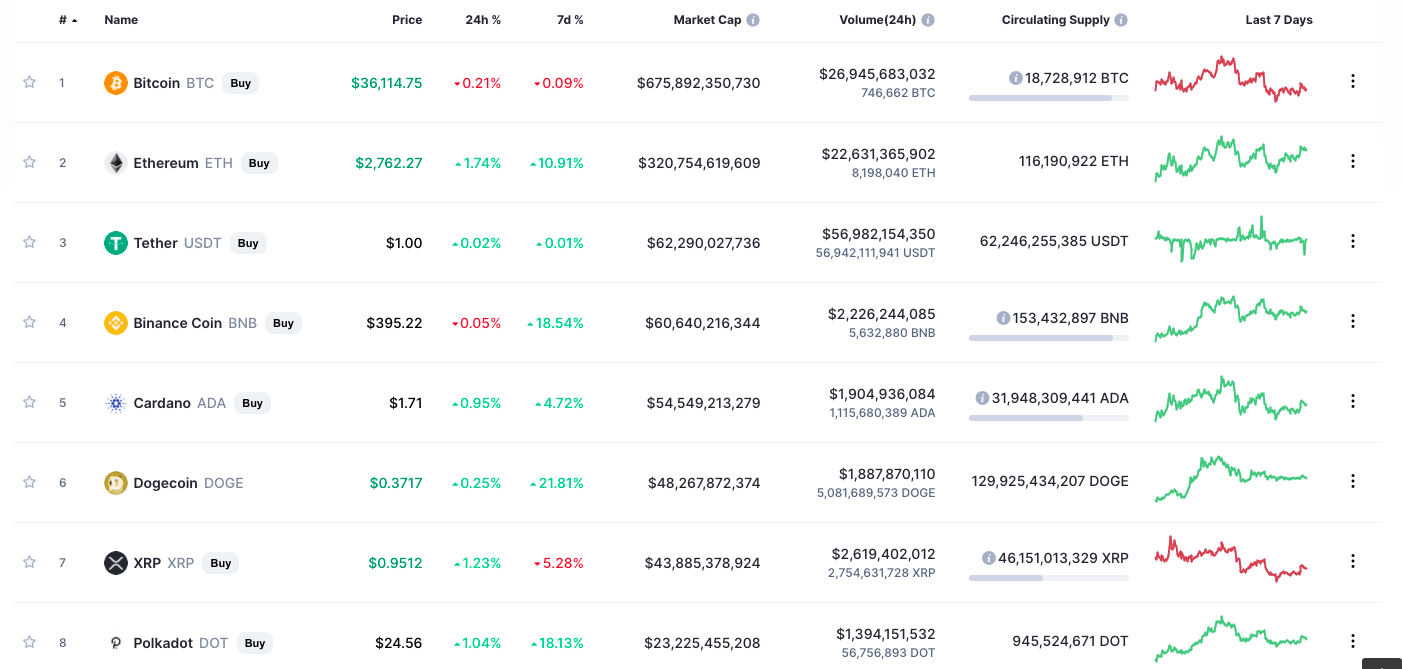Screen dimensions: 1402x669
Task: Sort by the Market Cap header
Action: pyautogui.click(x=707, y=20)
